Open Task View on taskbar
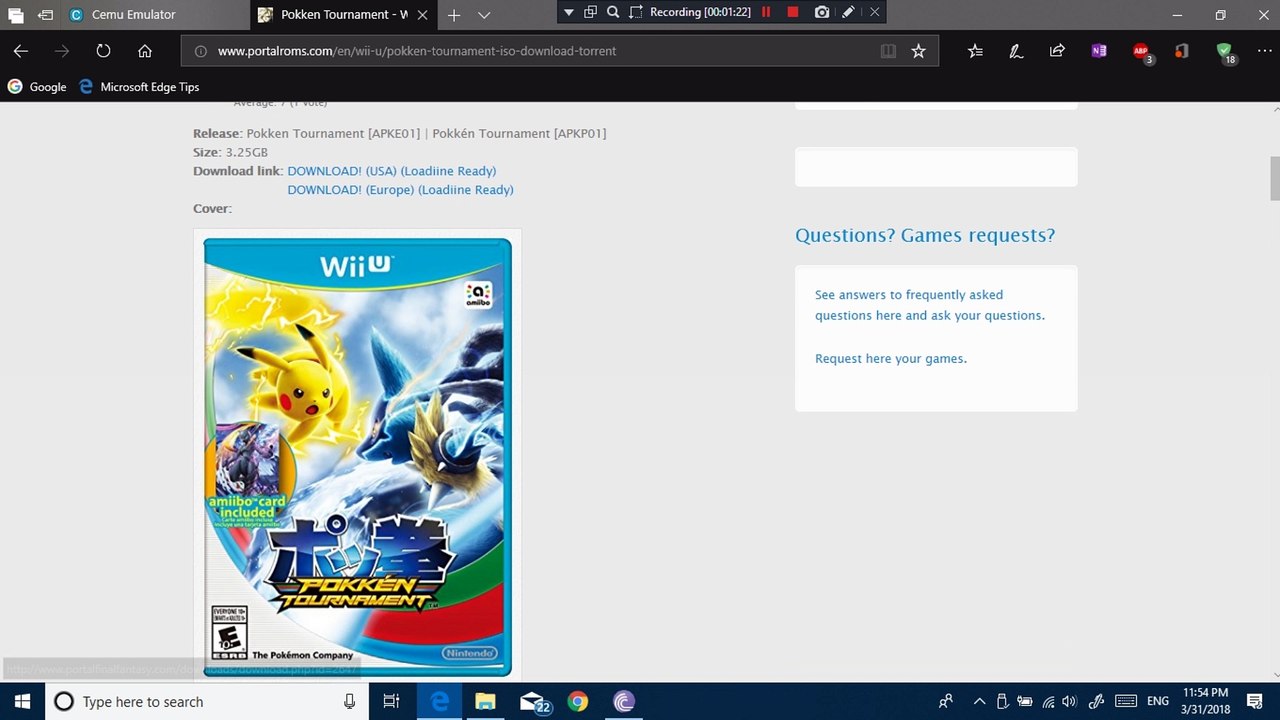 [x=391, y=702]
